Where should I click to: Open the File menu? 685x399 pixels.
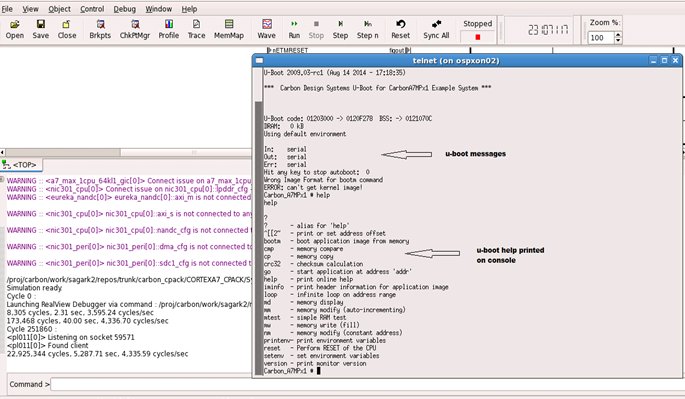point(7,9)
